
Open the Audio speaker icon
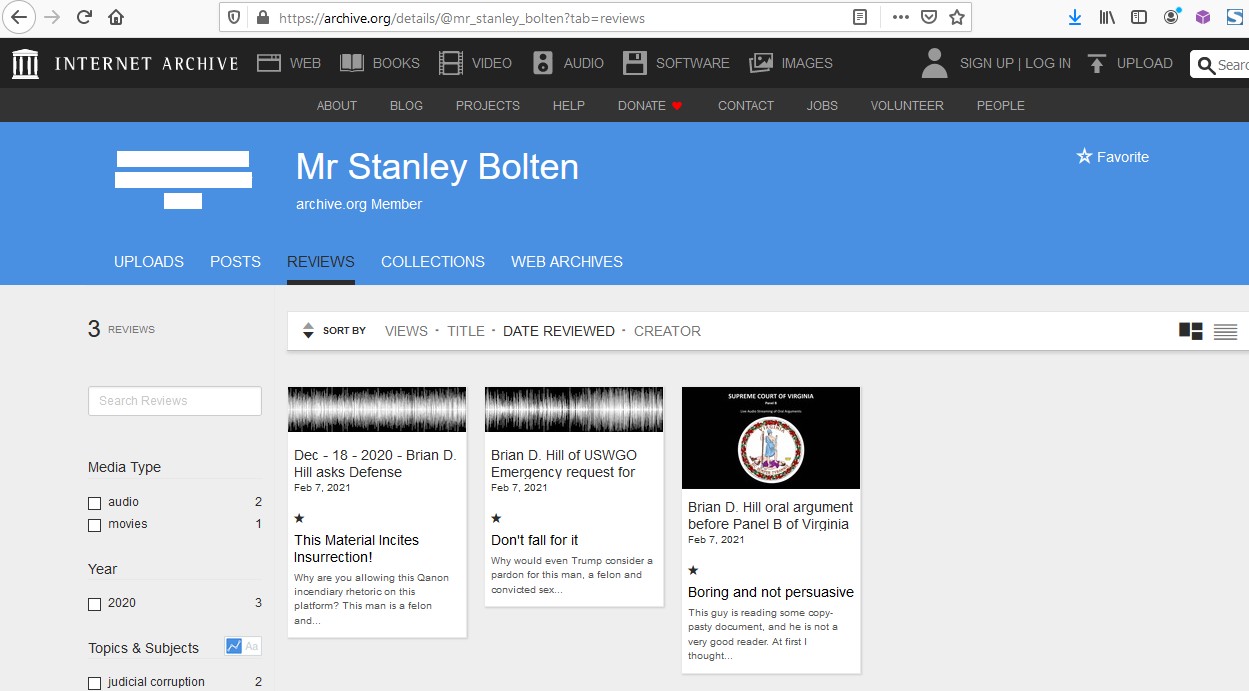[543, 63]
